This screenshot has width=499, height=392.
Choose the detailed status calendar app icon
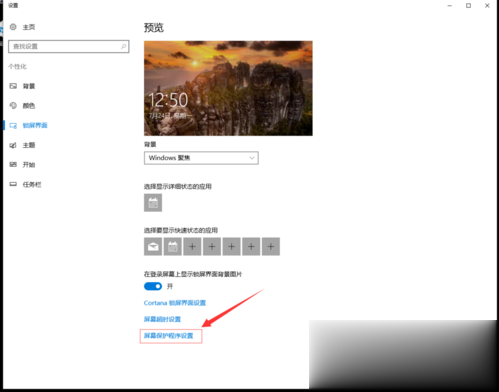[153, 203]
